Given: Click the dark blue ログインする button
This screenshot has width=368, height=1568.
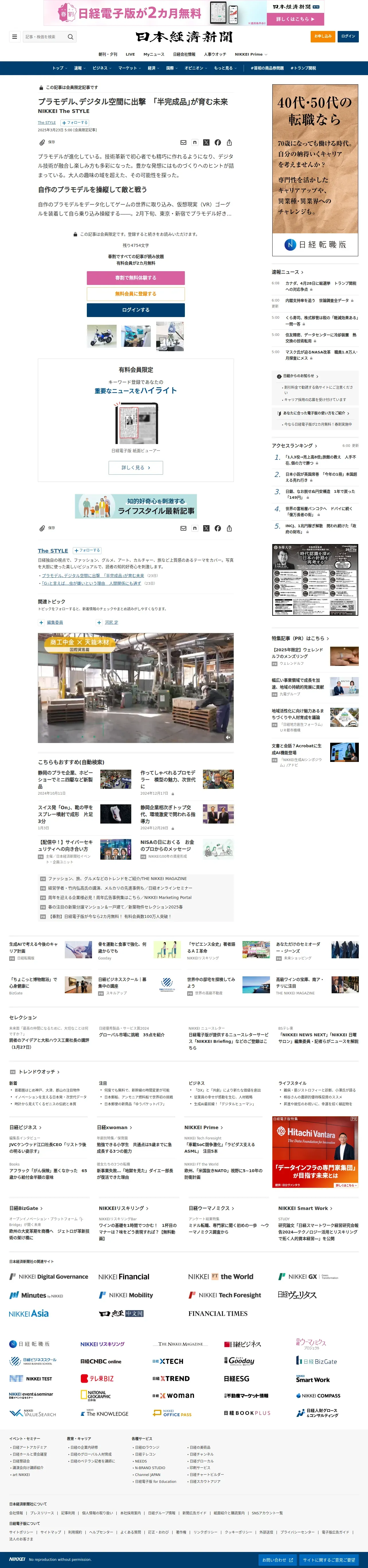Looking at the screenshot, I should coord(136,310).
